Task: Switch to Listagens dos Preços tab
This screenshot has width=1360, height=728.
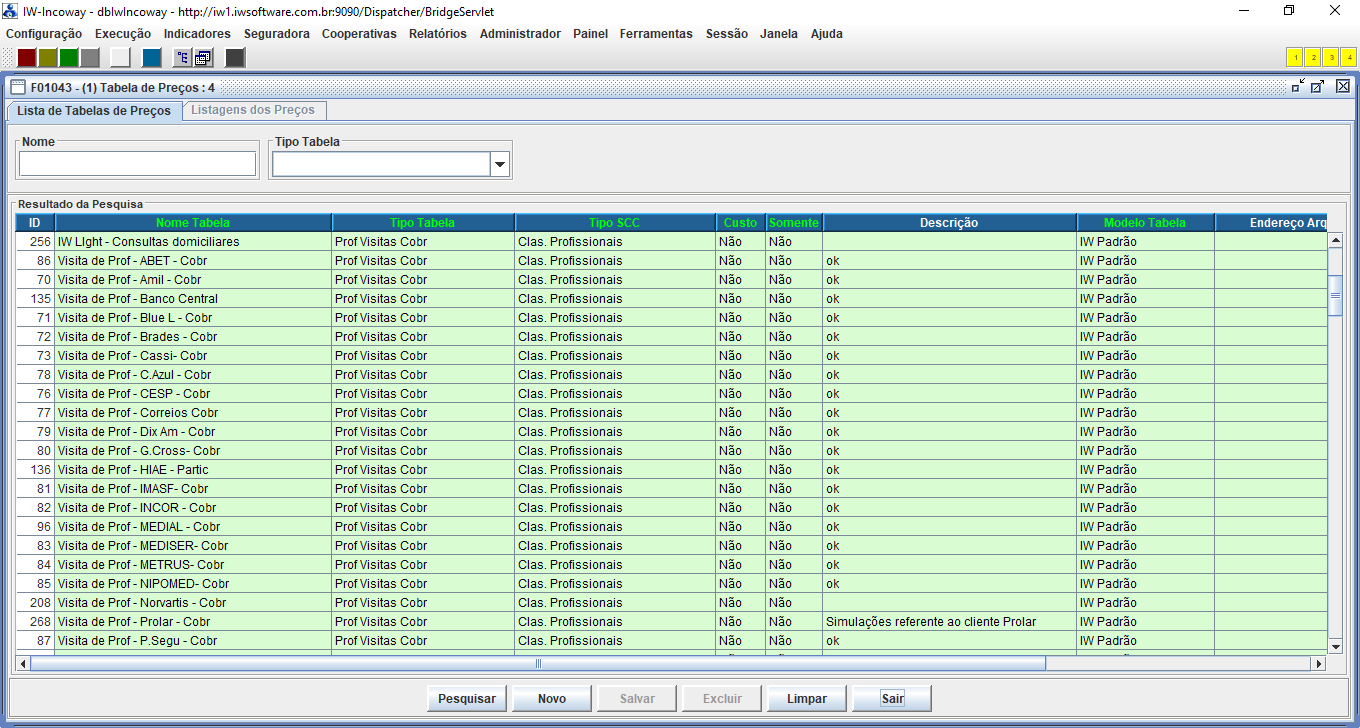Action: [253, 110]
